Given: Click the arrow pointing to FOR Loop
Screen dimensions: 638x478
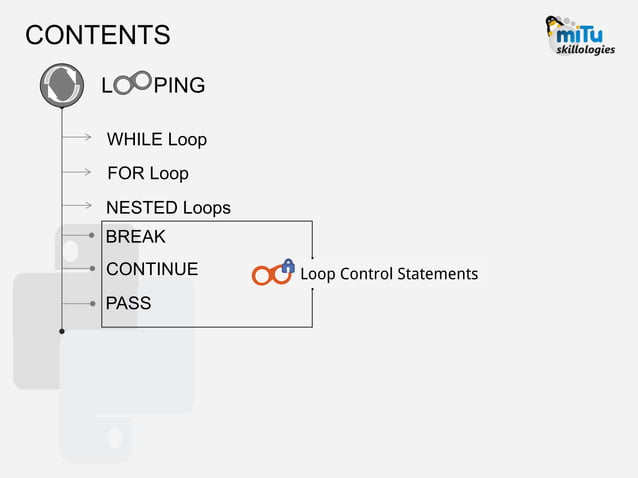Looking at the screenshot, I should point(77,172).
